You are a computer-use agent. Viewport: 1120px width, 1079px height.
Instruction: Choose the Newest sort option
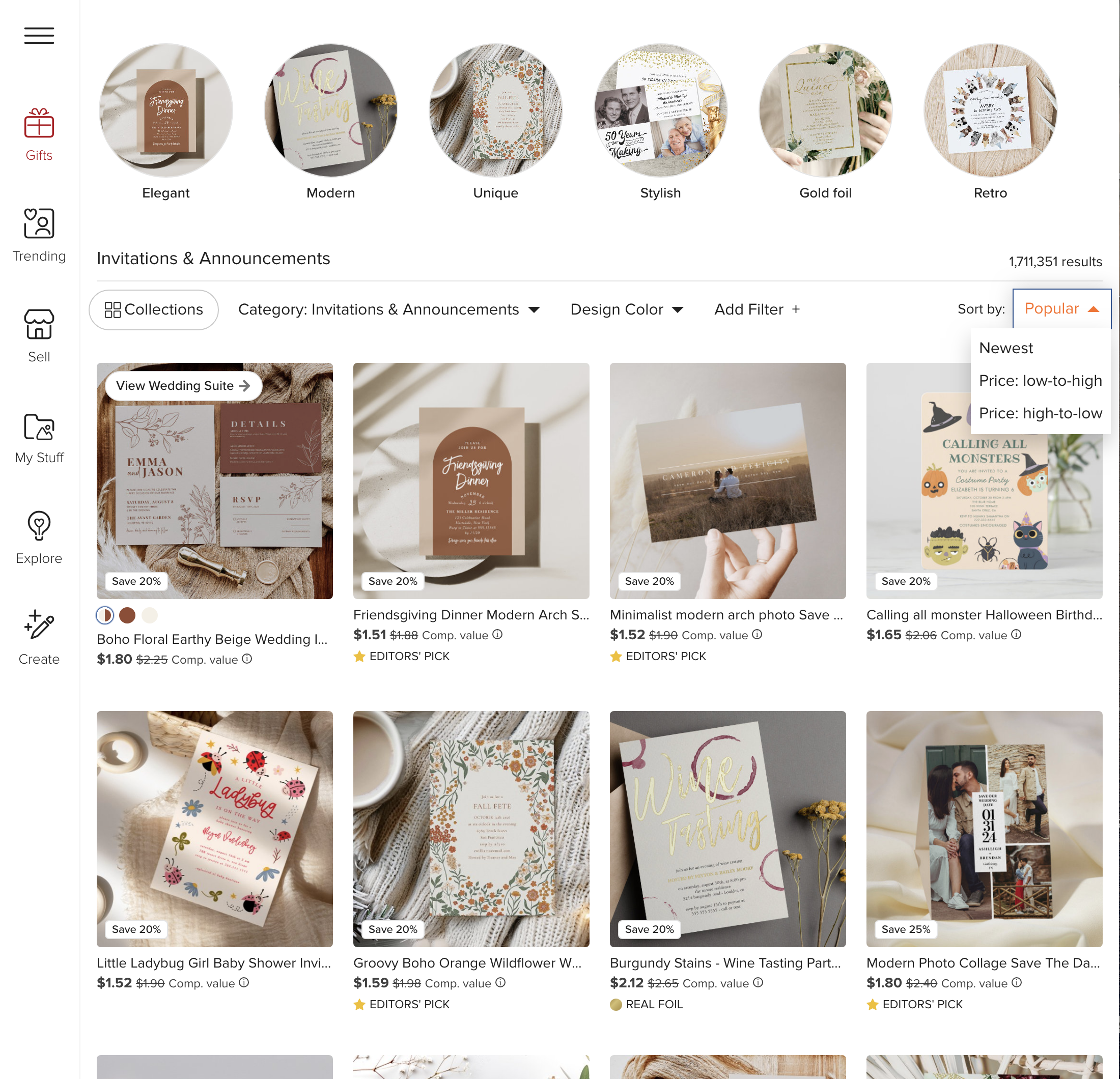(1006, 348)
